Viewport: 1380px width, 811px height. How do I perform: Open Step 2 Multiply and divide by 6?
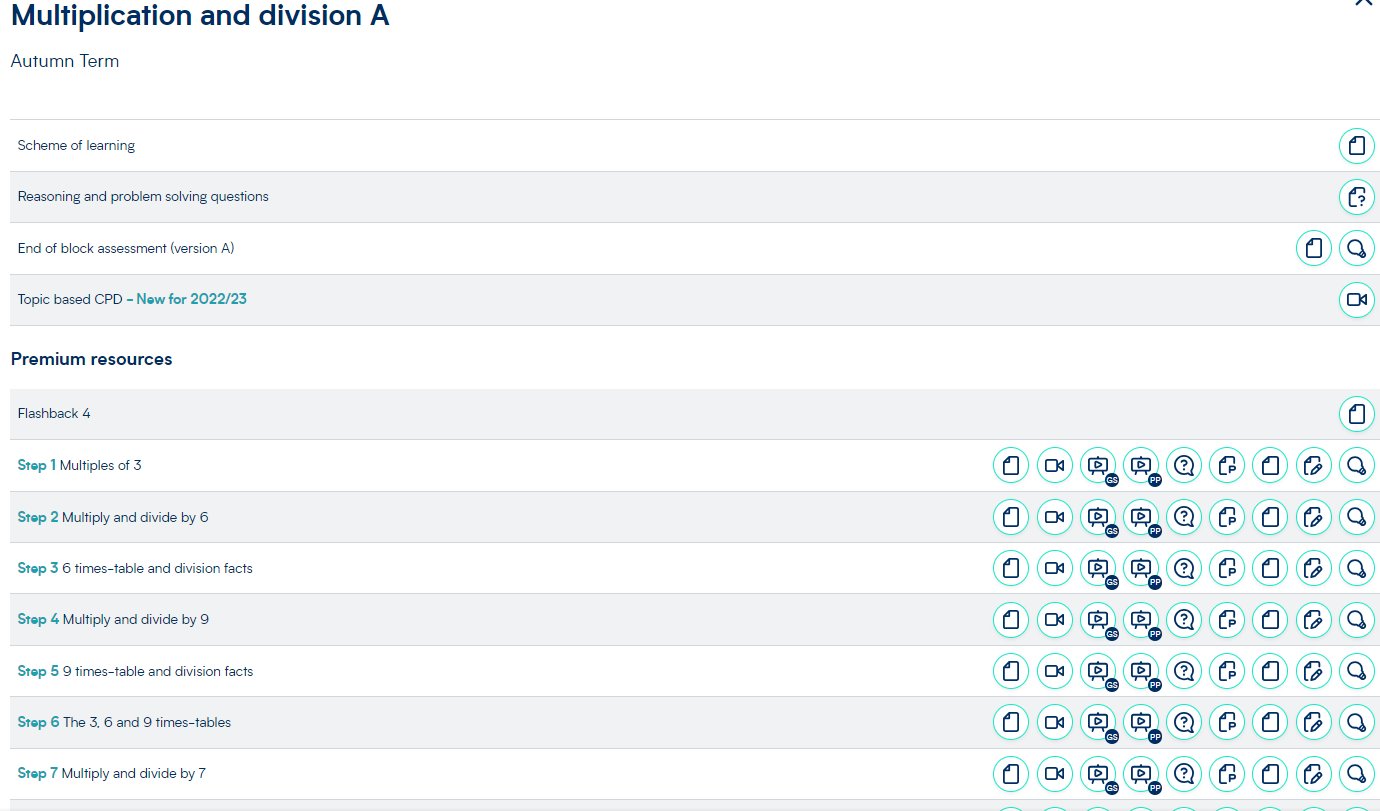(113, 517)
